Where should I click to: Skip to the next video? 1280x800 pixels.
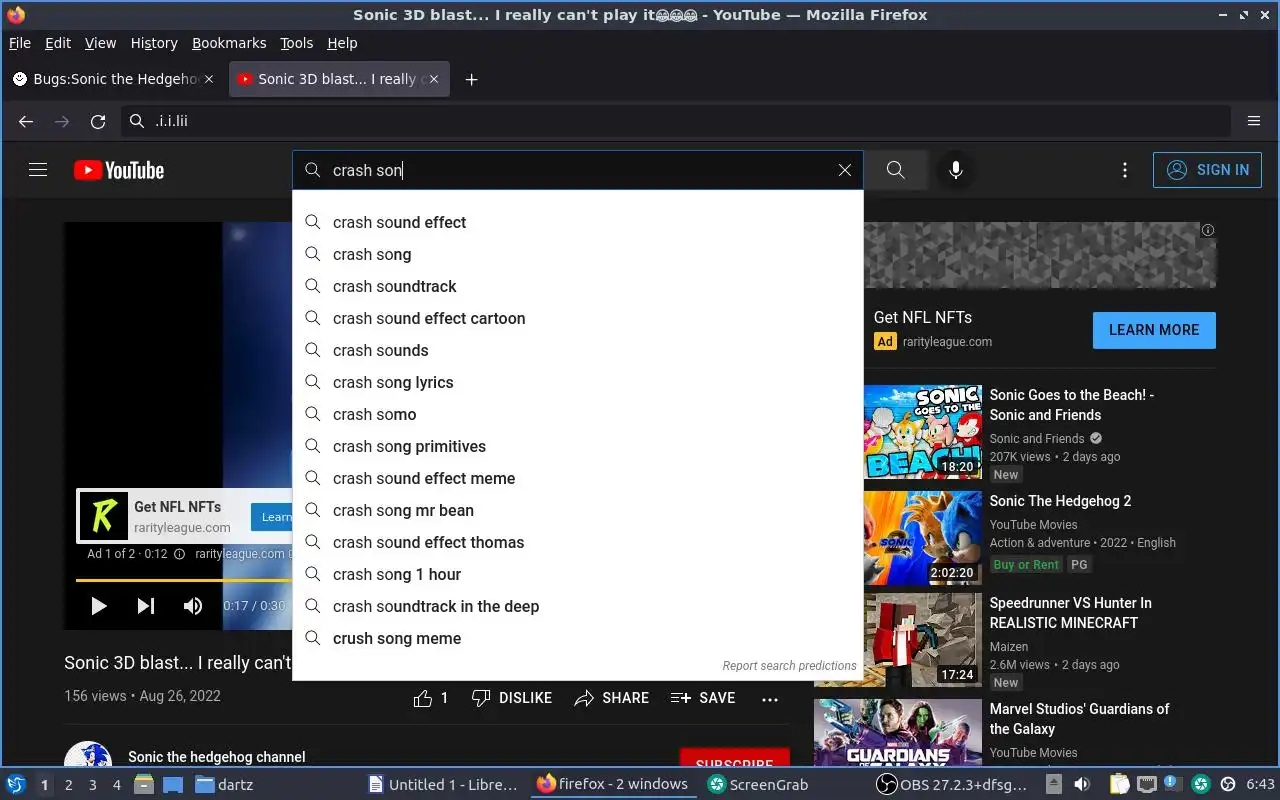tap(146, 605)
